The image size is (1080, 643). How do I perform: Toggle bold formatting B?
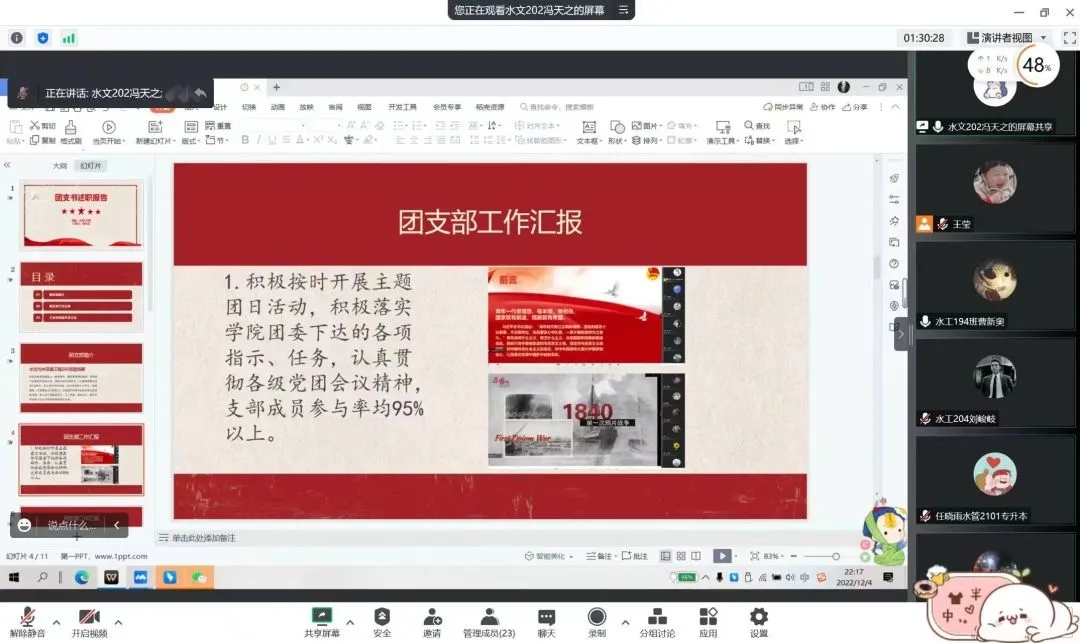(245, 140)
